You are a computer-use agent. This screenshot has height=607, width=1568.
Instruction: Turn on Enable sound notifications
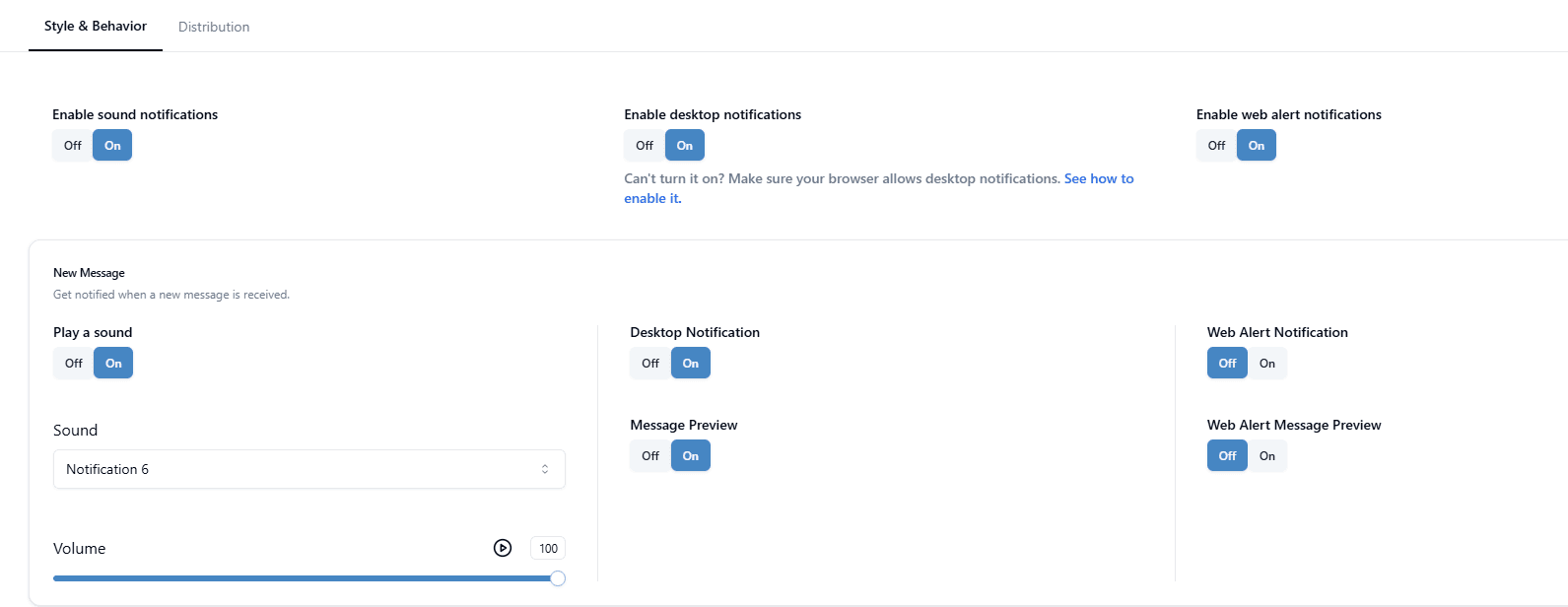click(x=112, y=146)
